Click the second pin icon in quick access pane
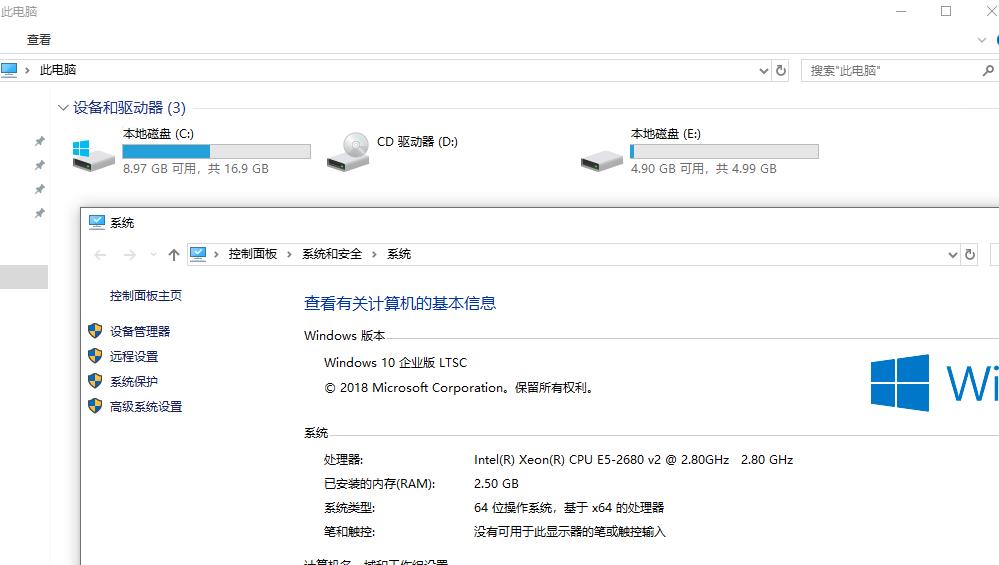999x565 pixels. tap(40, 165)
